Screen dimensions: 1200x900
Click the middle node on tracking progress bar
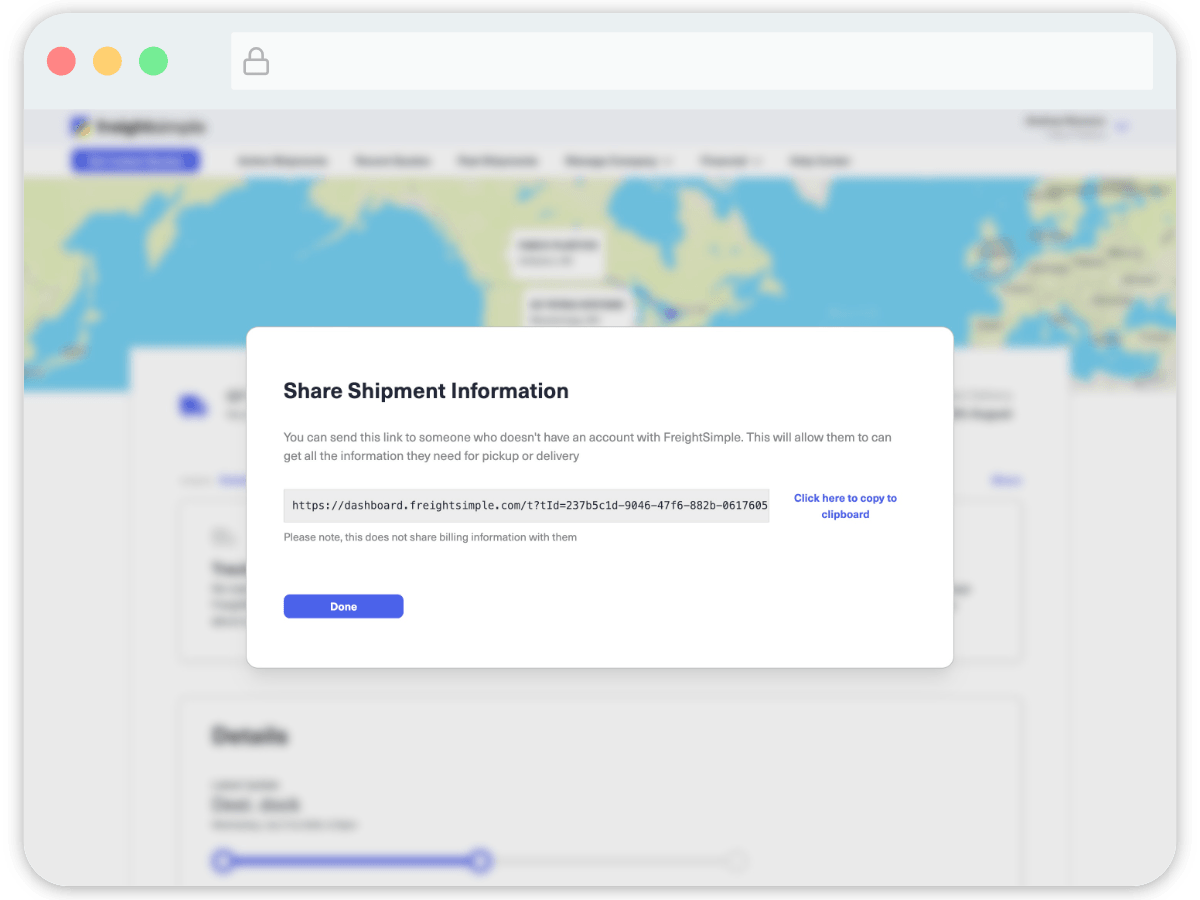481,860
